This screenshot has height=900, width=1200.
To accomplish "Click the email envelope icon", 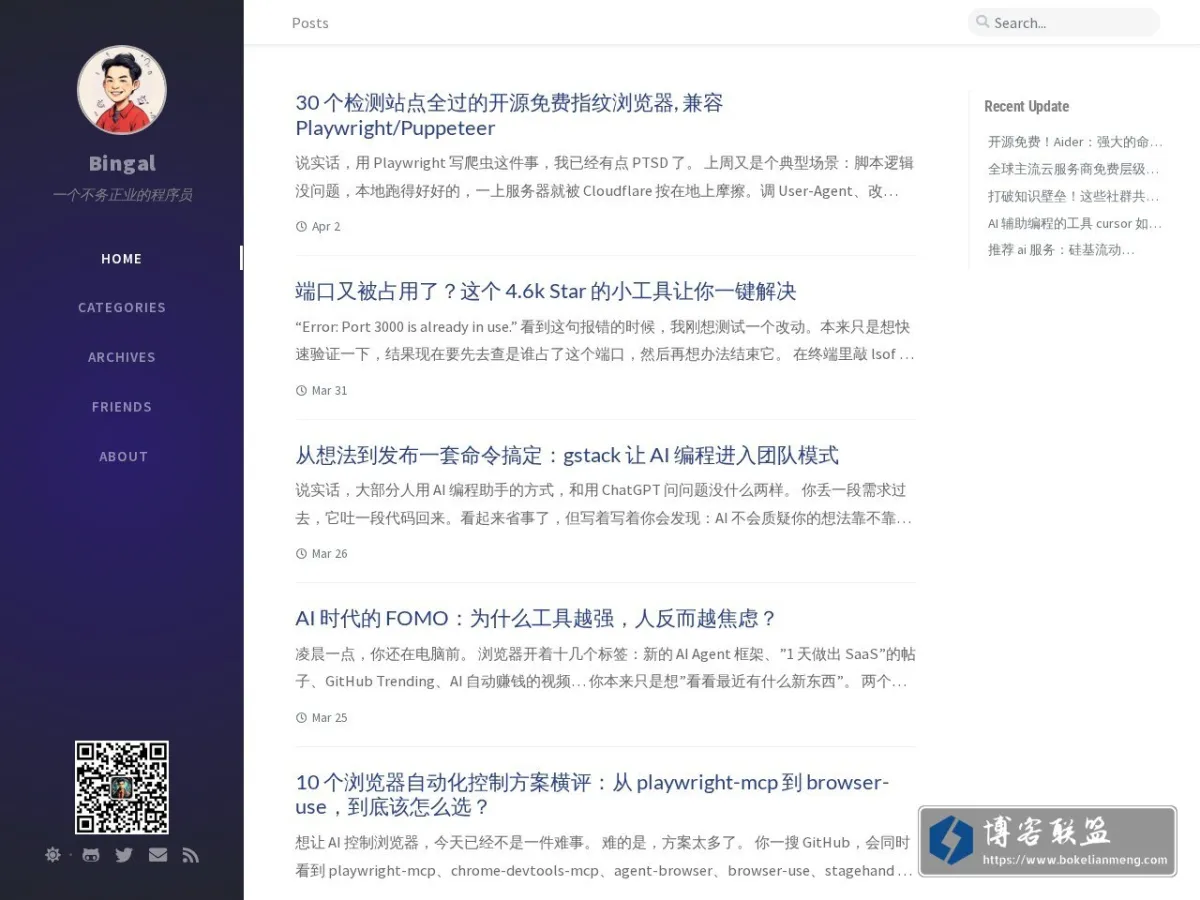I will pos(158,855).
